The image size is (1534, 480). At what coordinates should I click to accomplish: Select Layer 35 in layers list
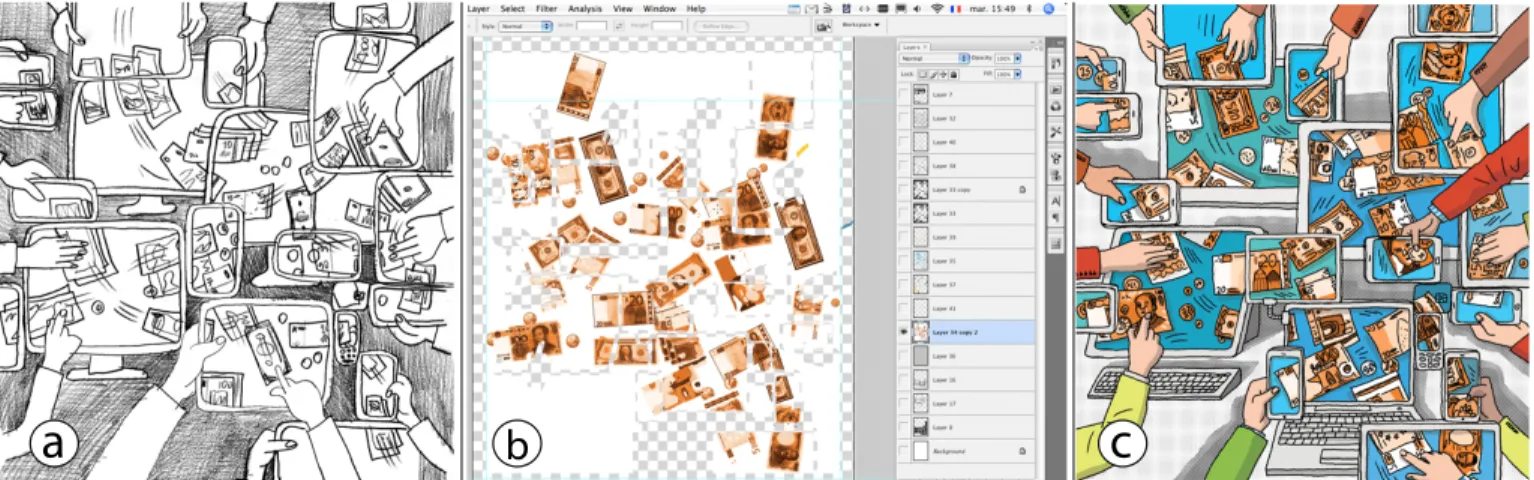click(x=965, y=261)
